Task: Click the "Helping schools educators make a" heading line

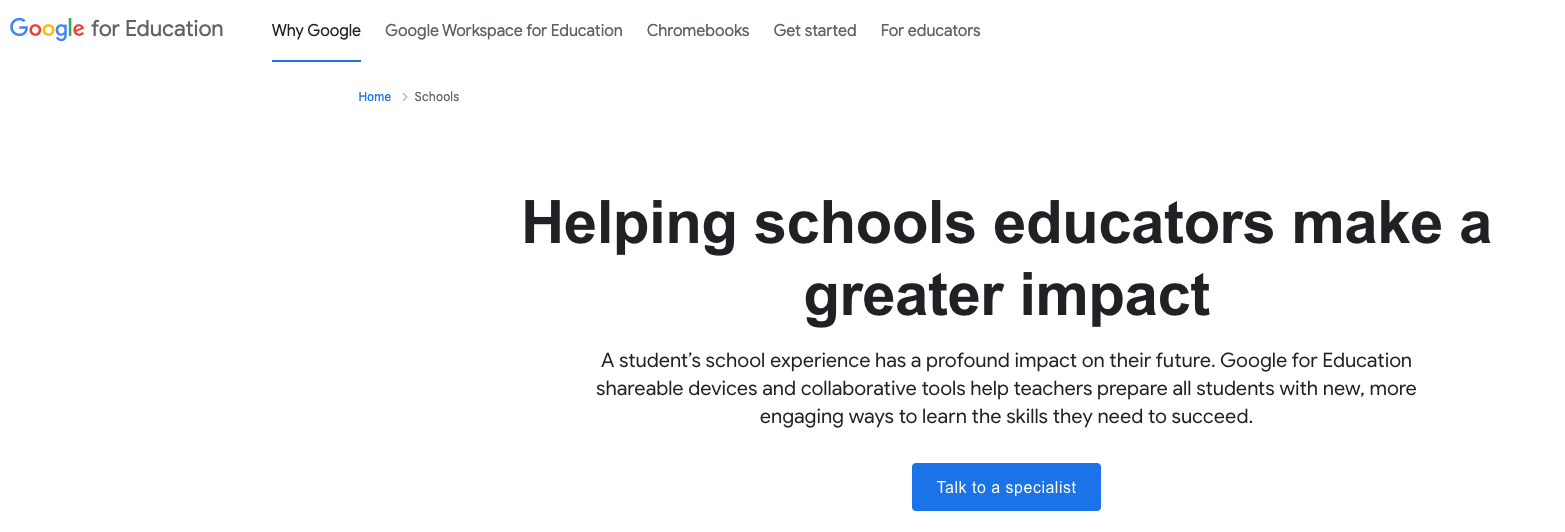Action: [1006, 224]
